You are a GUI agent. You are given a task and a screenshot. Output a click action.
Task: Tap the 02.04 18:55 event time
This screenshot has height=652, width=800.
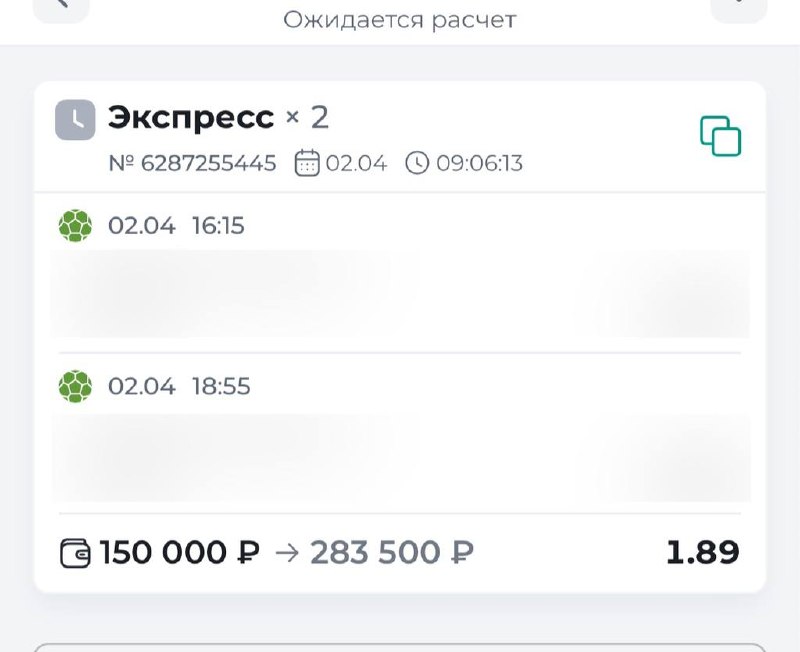click(x=179, y=386)
